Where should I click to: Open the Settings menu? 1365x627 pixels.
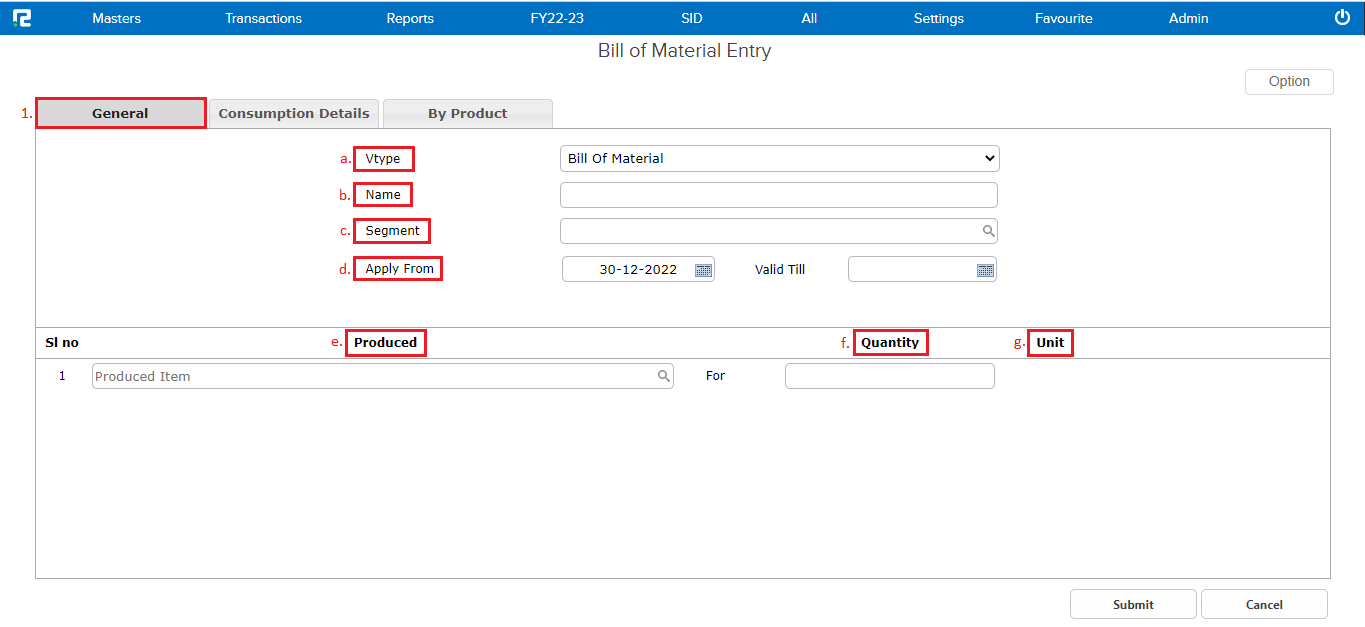938,18
